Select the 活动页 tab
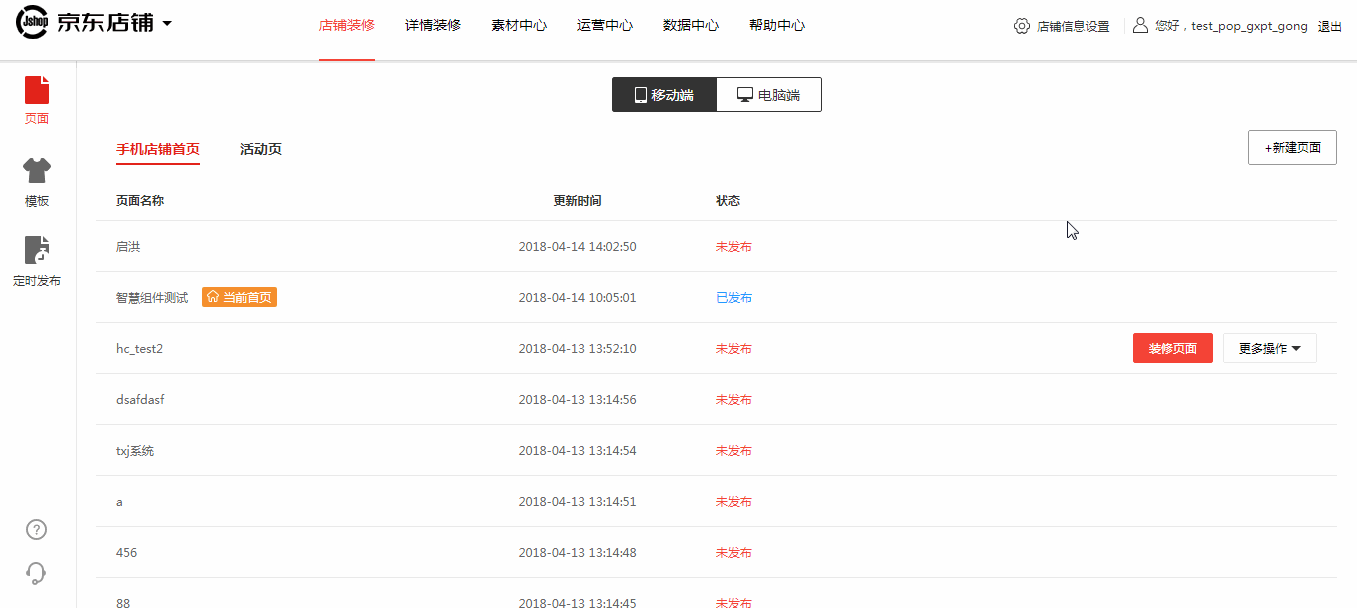 [x=261, y=149]
